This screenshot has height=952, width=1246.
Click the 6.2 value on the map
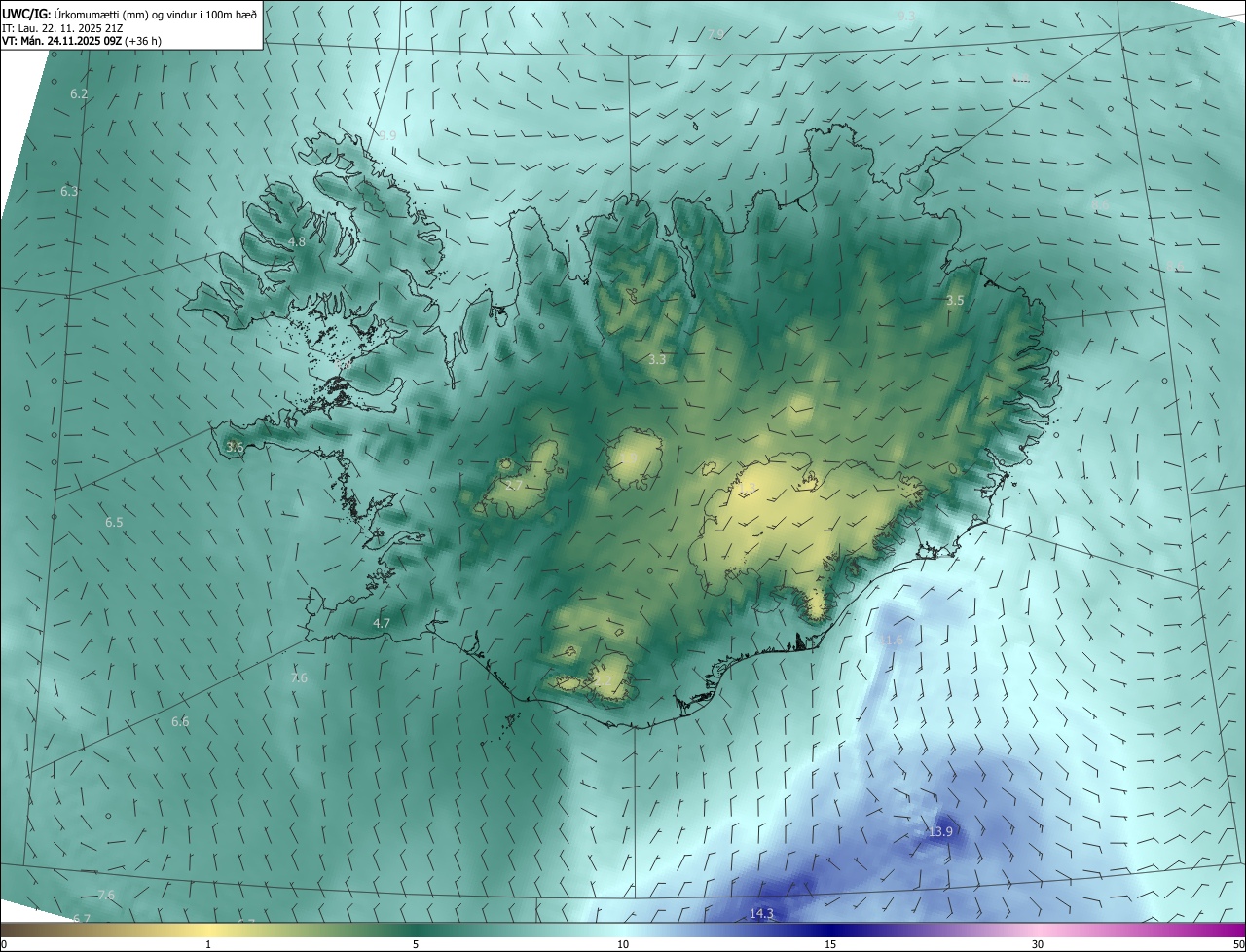80,94
